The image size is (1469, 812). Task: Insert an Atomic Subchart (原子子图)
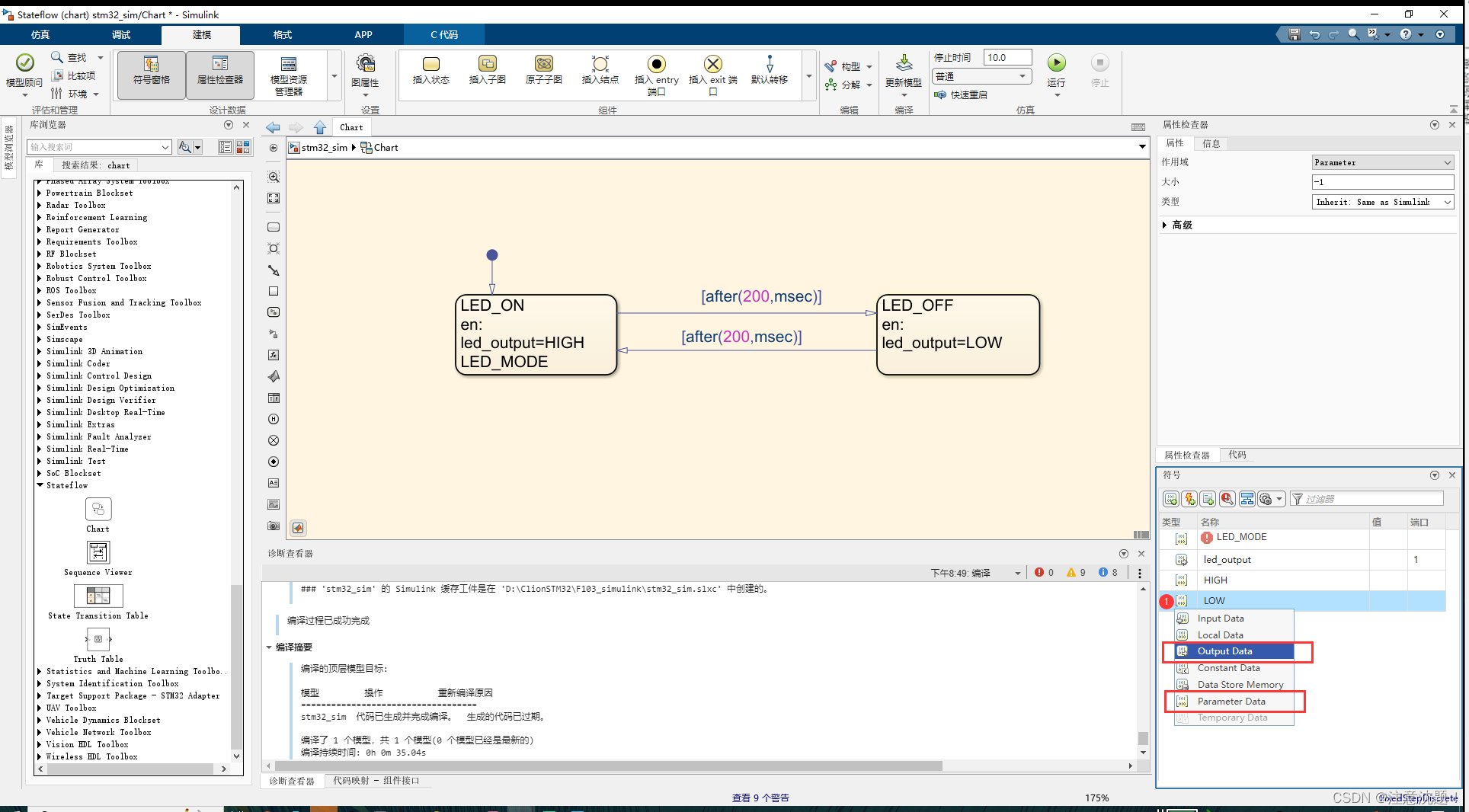tap(543, 70)
